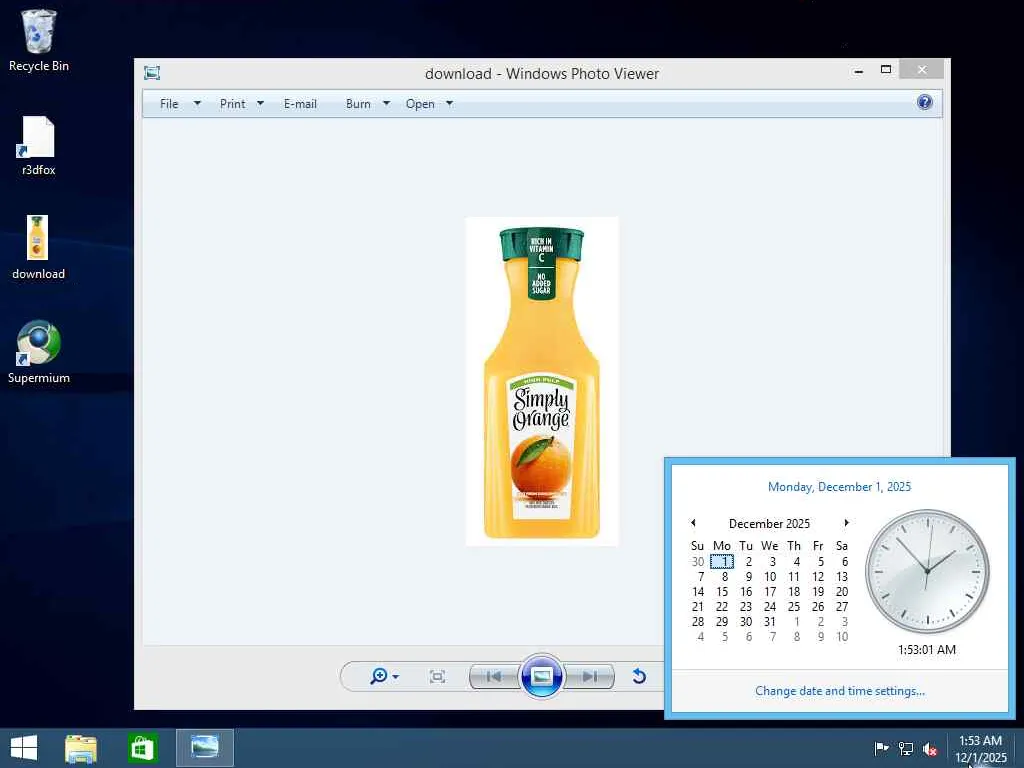The height and width of the screenshot is (768, 1024).
Task: Select December 31 in the calendar
Action: [x=770, y=622]
